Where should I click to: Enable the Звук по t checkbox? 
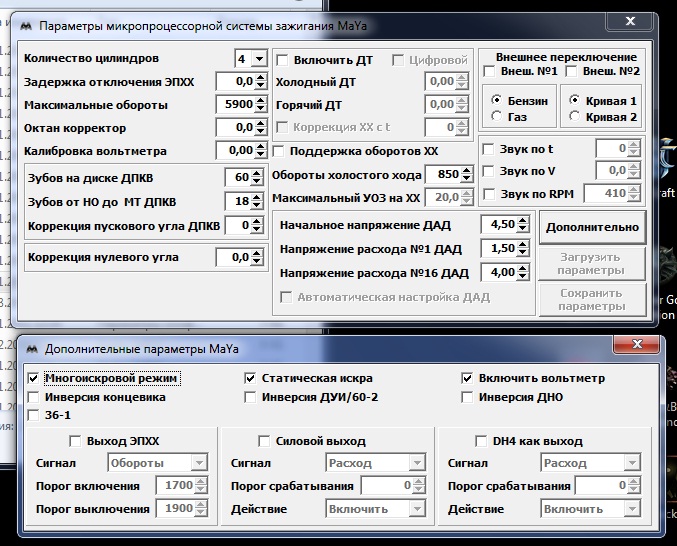click(x=488, y=149)
